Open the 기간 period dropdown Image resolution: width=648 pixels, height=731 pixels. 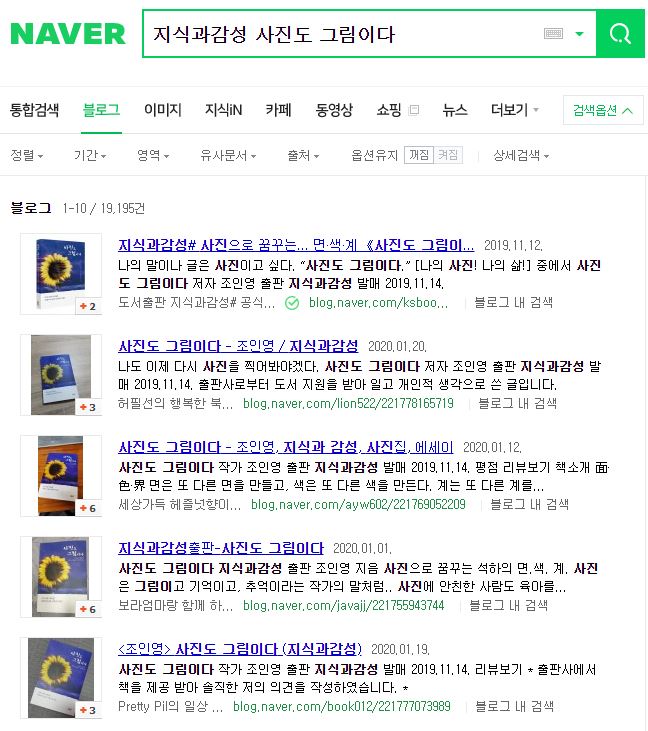[90, 155]
